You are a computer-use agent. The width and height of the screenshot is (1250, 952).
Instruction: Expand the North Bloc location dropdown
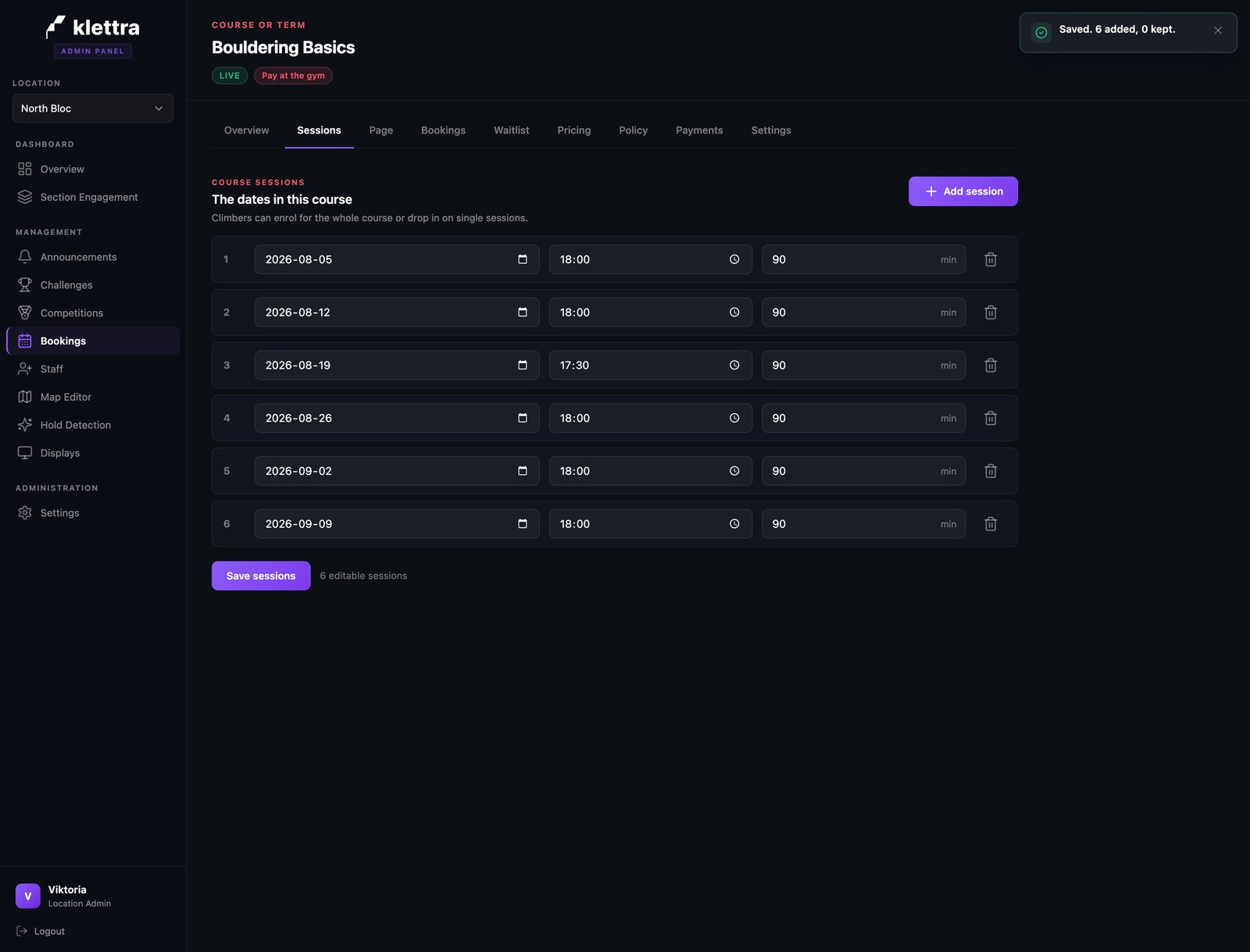click(x=93, y=109)
